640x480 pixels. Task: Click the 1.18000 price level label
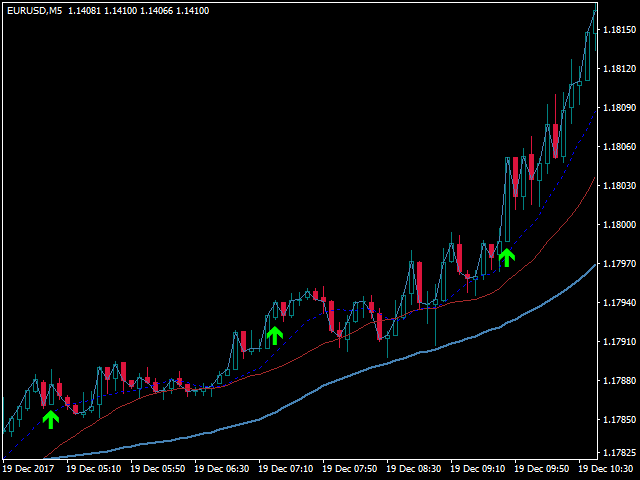tap(619, 224)
